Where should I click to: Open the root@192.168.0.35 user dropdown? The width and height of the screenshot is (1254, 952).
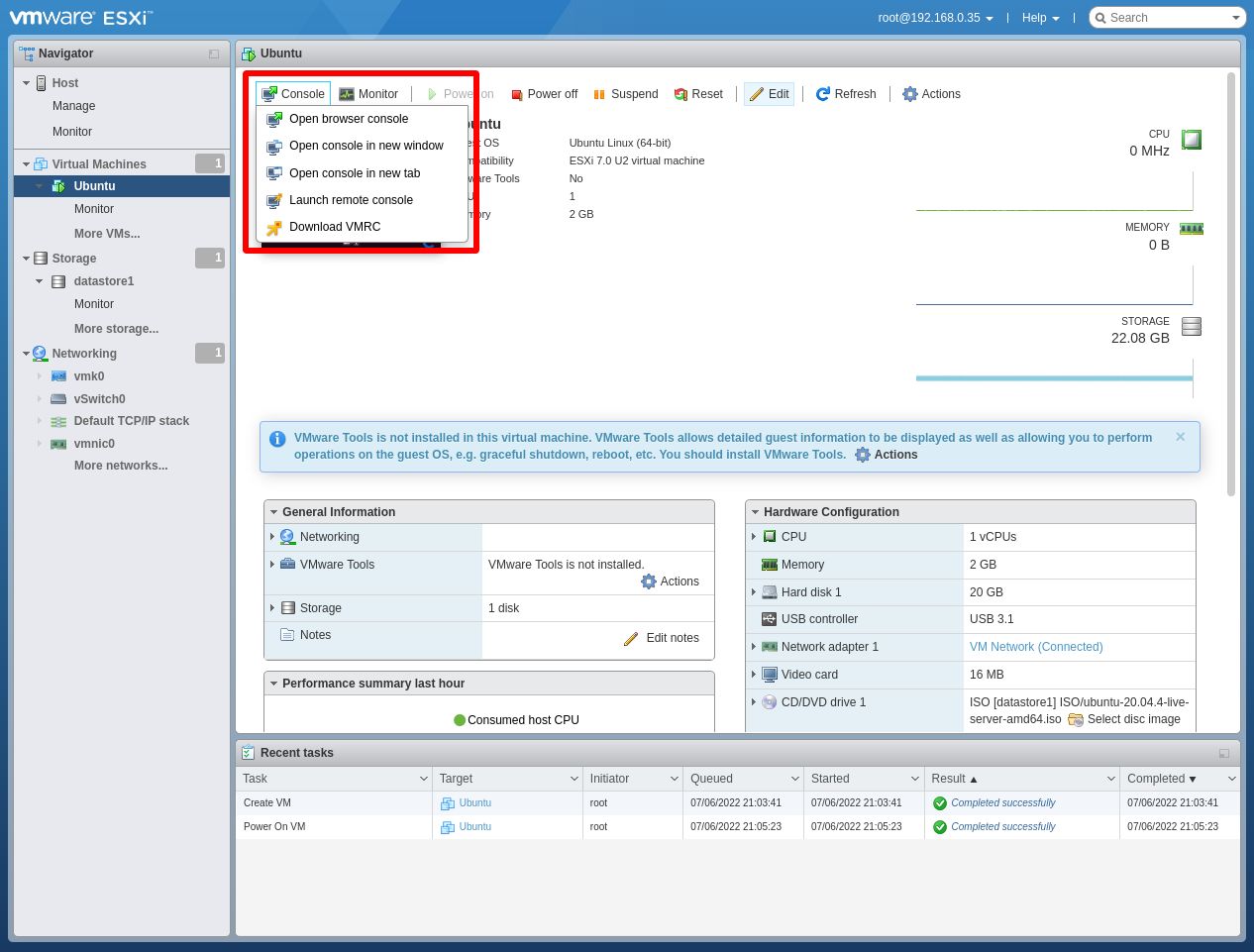[934, 18]
